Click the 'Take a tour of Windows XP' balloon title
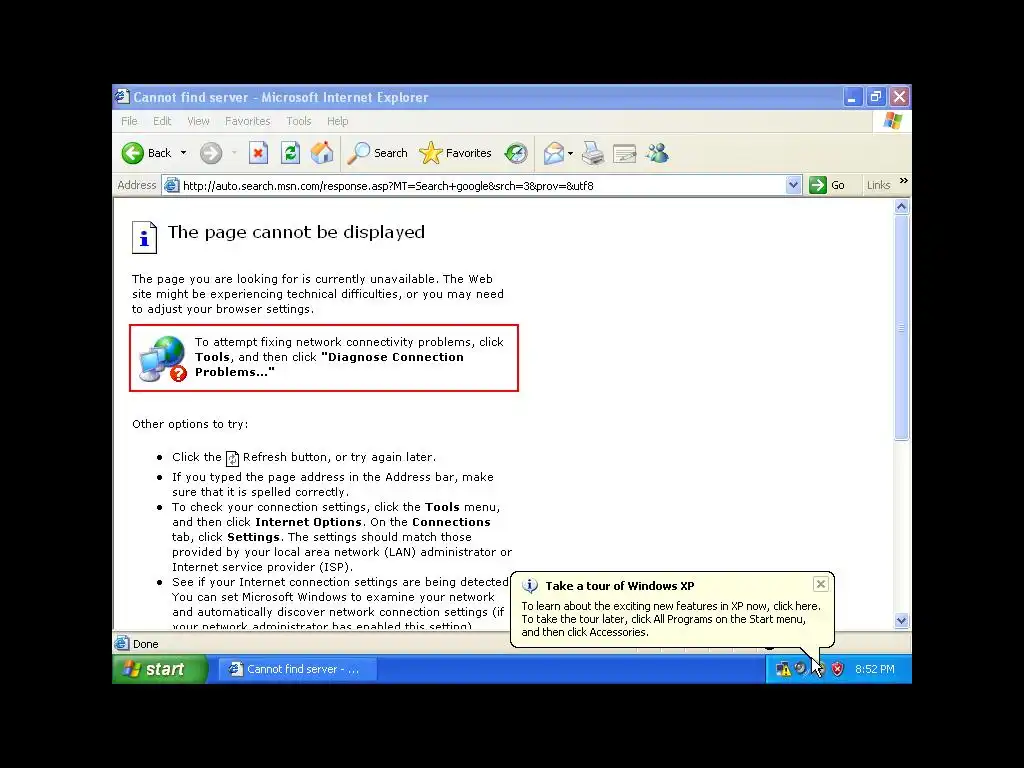Image resolution: width=1024 pixels, height=768 pixels. pos(620,586)
